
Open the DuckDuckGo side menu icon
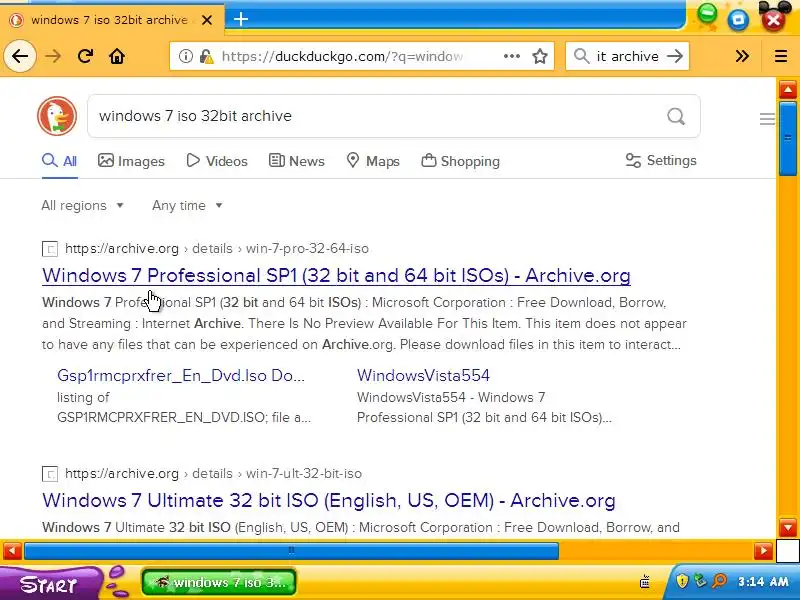[767, 119]
